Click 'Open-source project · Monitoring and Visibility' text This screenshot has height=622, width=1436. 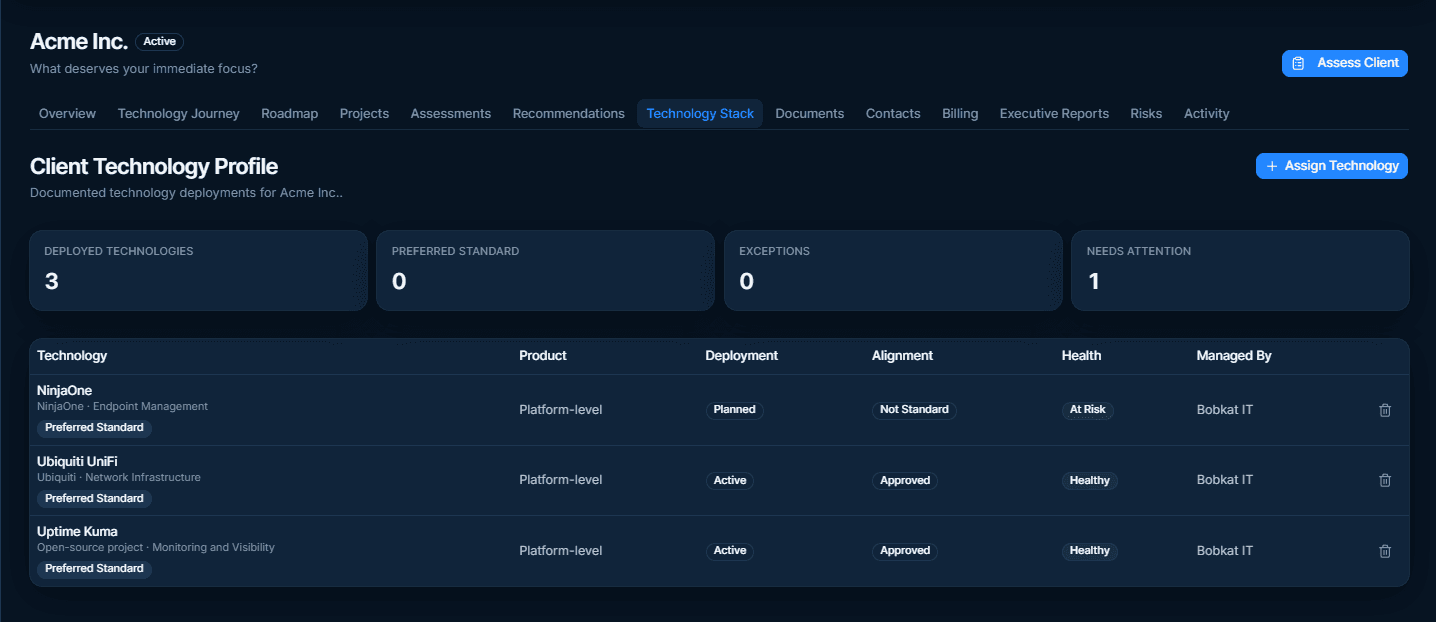[x=156, y=548]
